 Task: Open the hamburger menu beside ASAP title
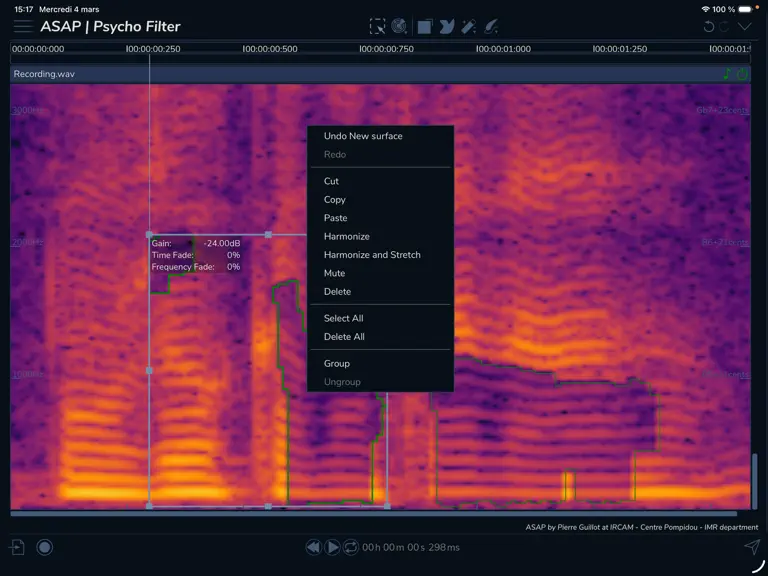click(x=23, y=26)
